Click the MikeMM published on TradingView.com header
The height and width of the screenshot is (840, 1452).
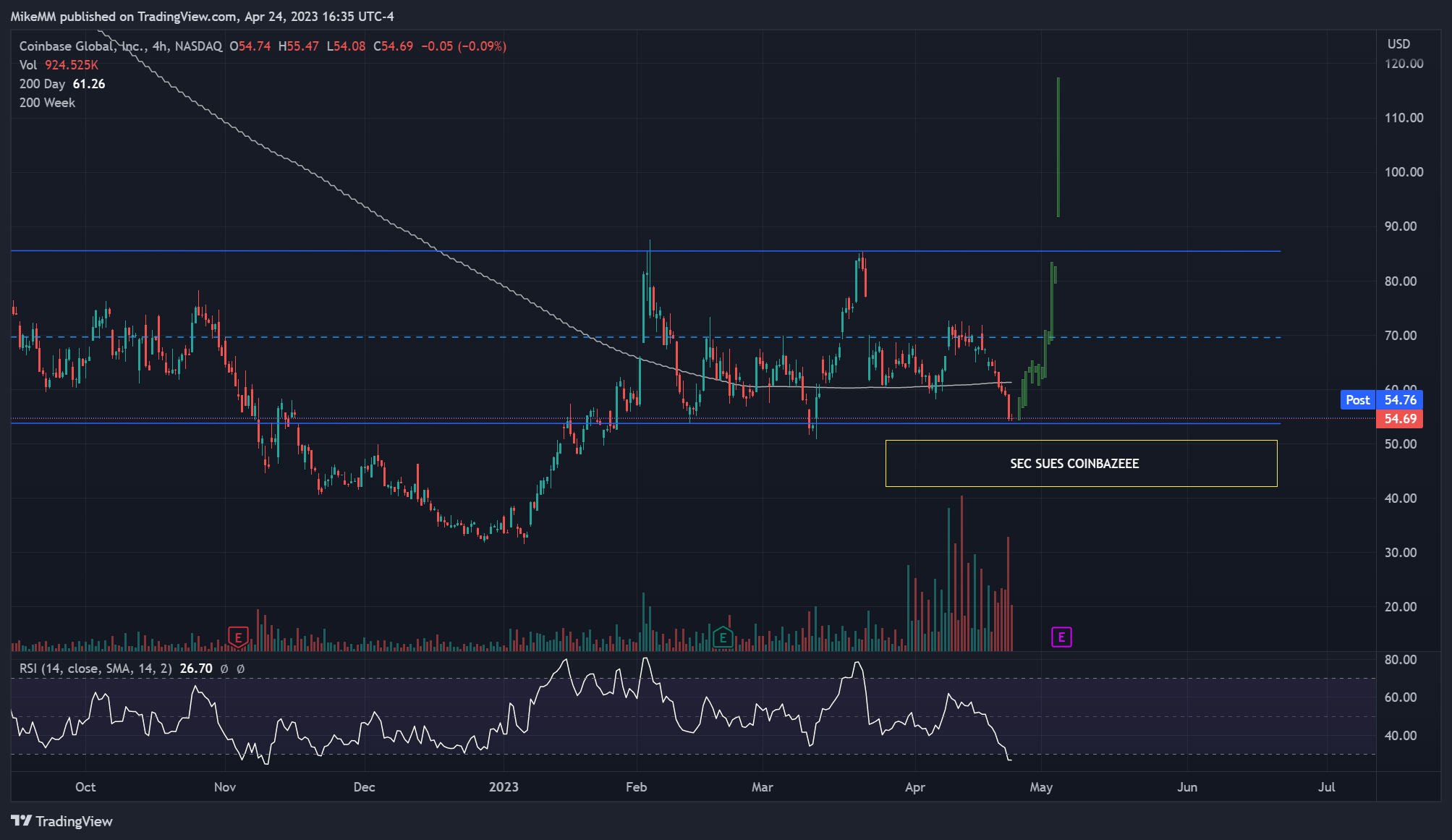(203, 16)
